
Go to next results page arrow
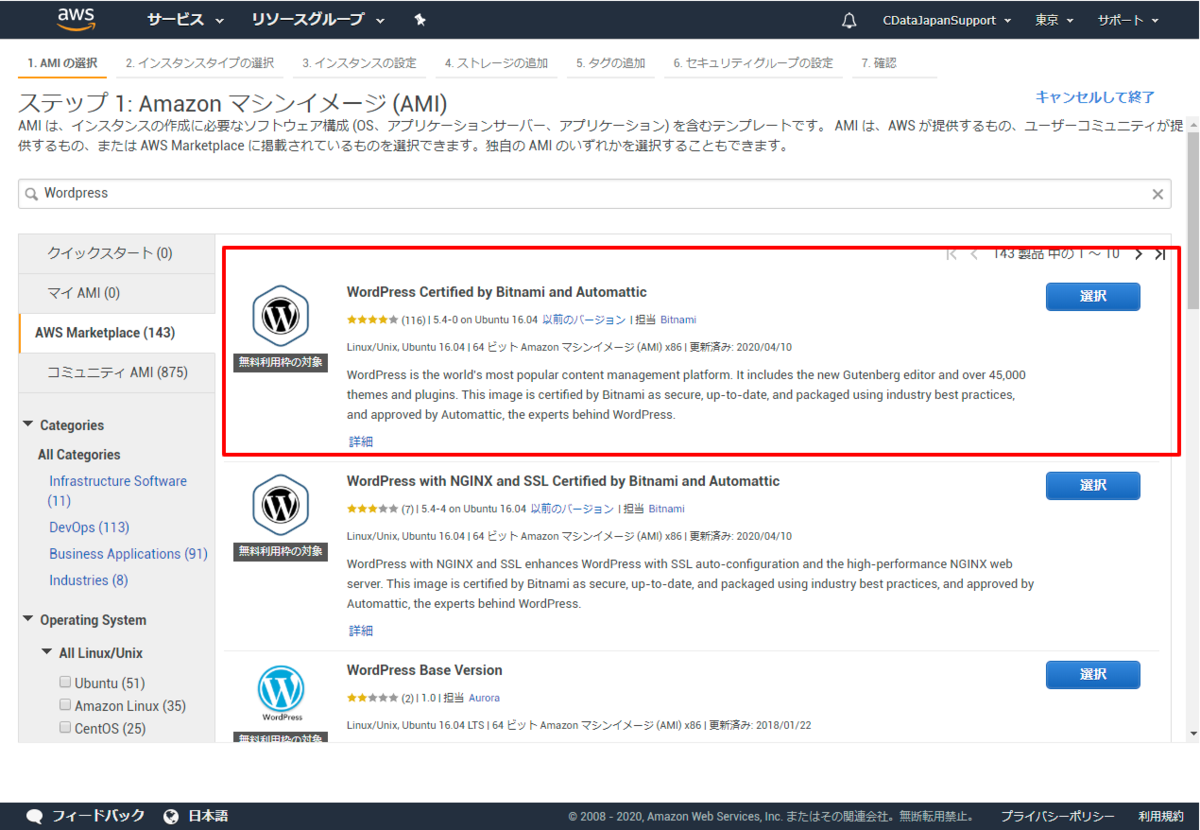coord(1138,254)
